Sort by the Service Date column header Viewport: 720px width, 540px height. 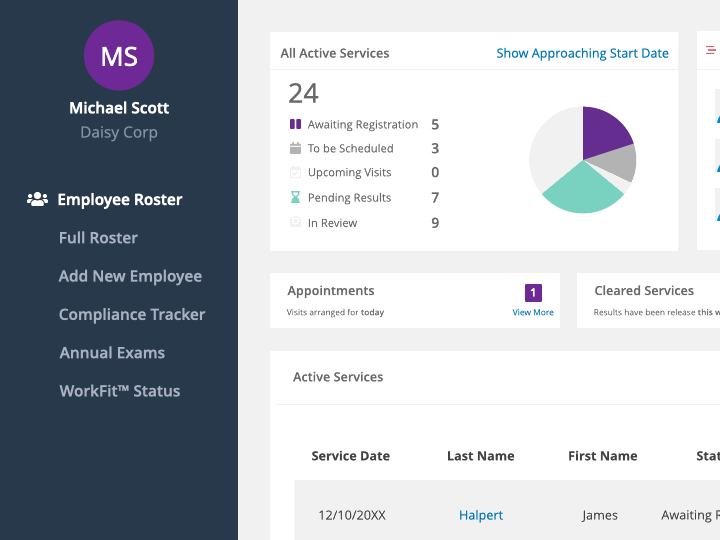[x=351, y=456]
